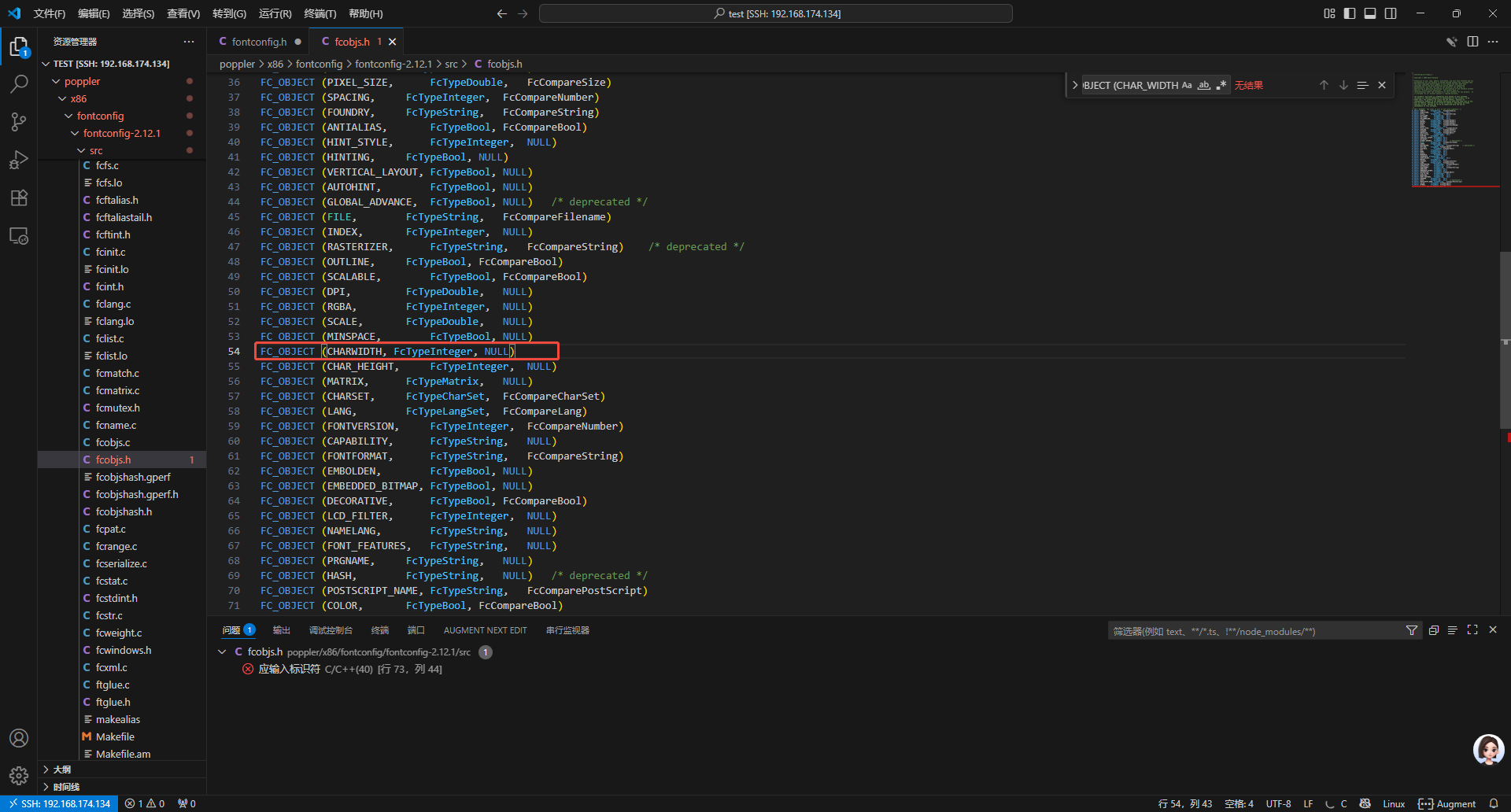Image resolution: width=1511 pixels, height=812 pixels.
Task: Toggle whole word matching in search
Action: (x=1204, y=84)
